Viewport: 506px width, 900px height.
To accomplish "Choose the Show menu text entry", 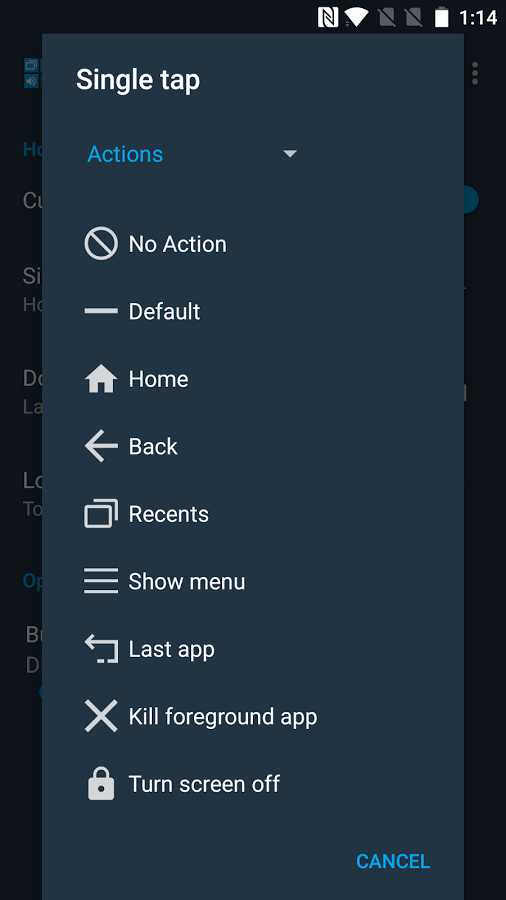I will 186,581.
